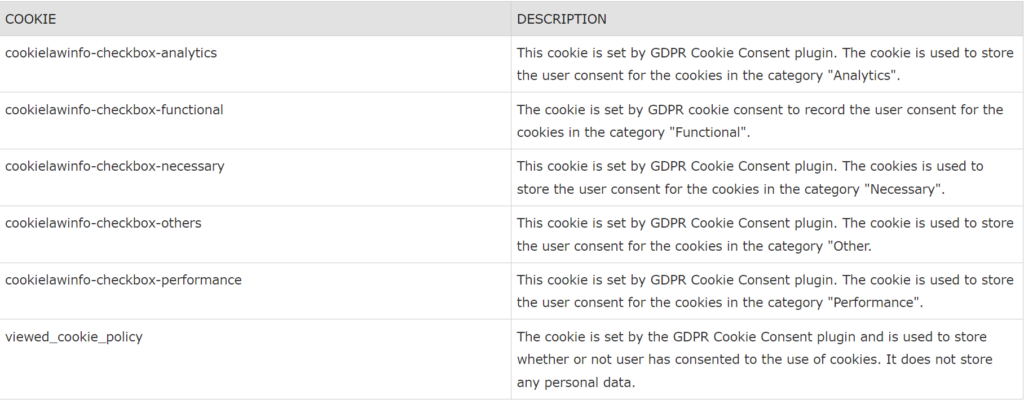Select the cookielawinfo-checkbox-necessary cookie name
This screenshot has width=1024, height=400.
tap(115, 166)
